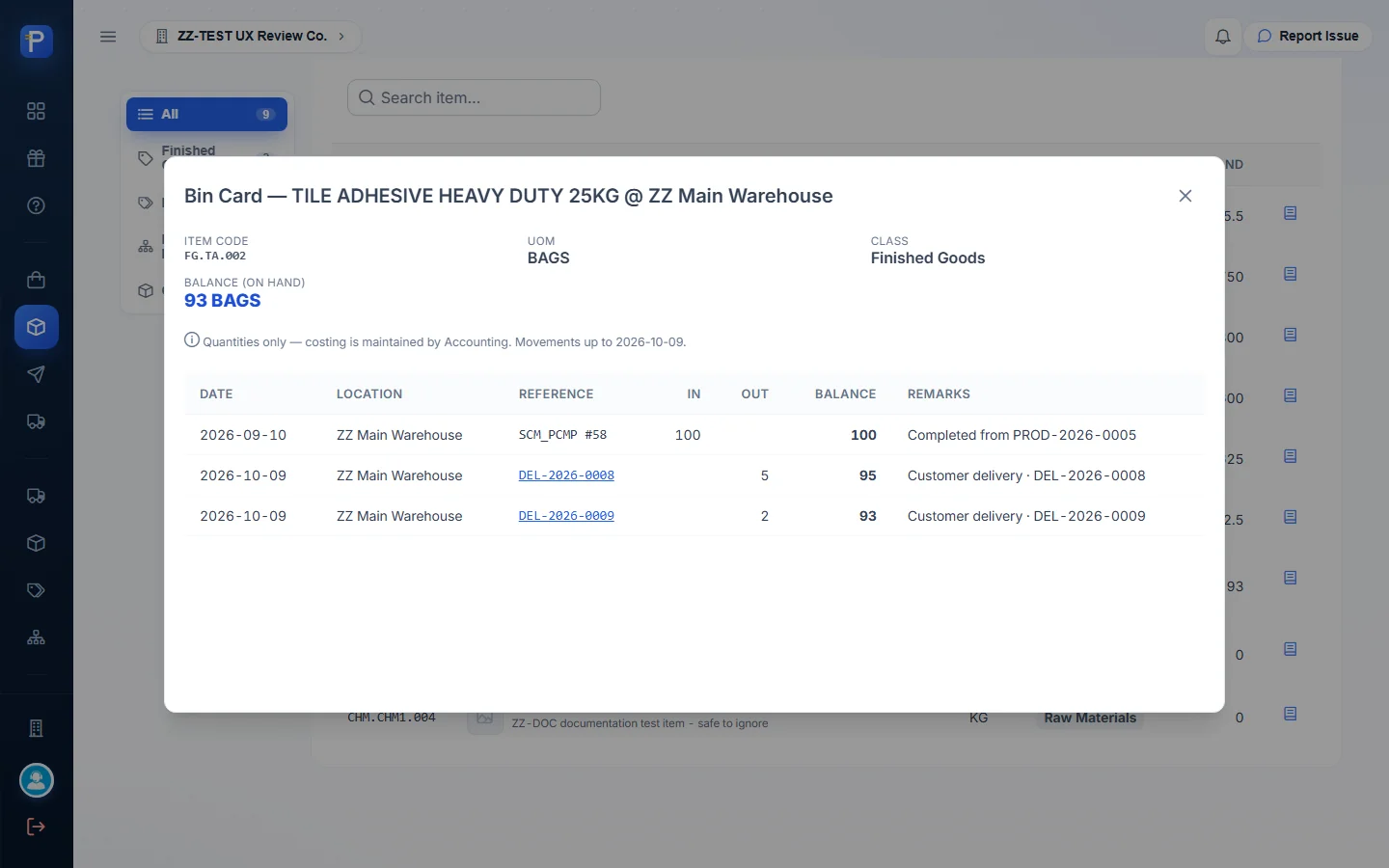Select the All filter tab
Viewport: 1389px width, 868px height.
click(x=206, y=114)
